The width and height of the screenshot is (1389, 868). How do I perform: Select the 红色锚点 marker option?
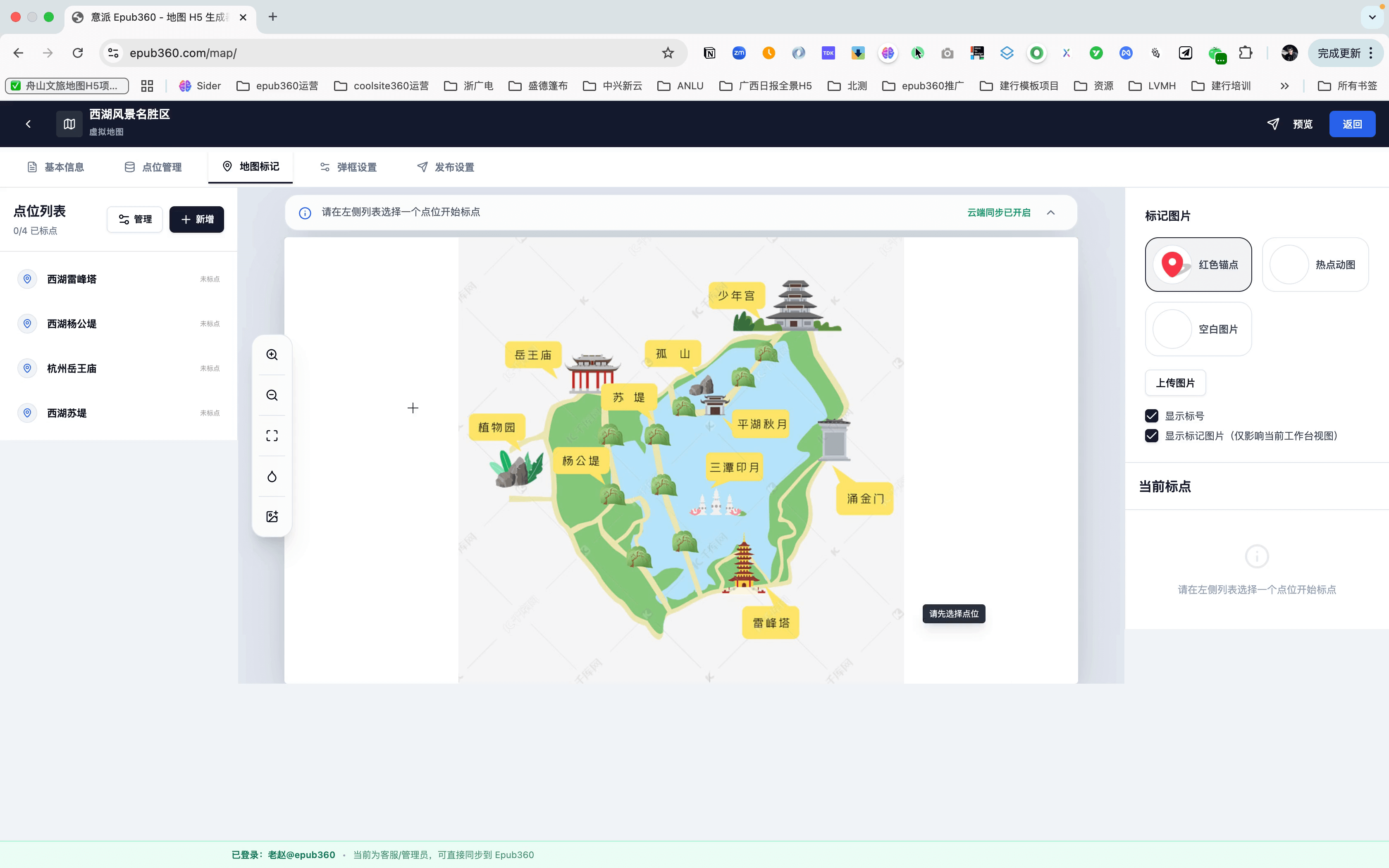(x=1198, y=265)
